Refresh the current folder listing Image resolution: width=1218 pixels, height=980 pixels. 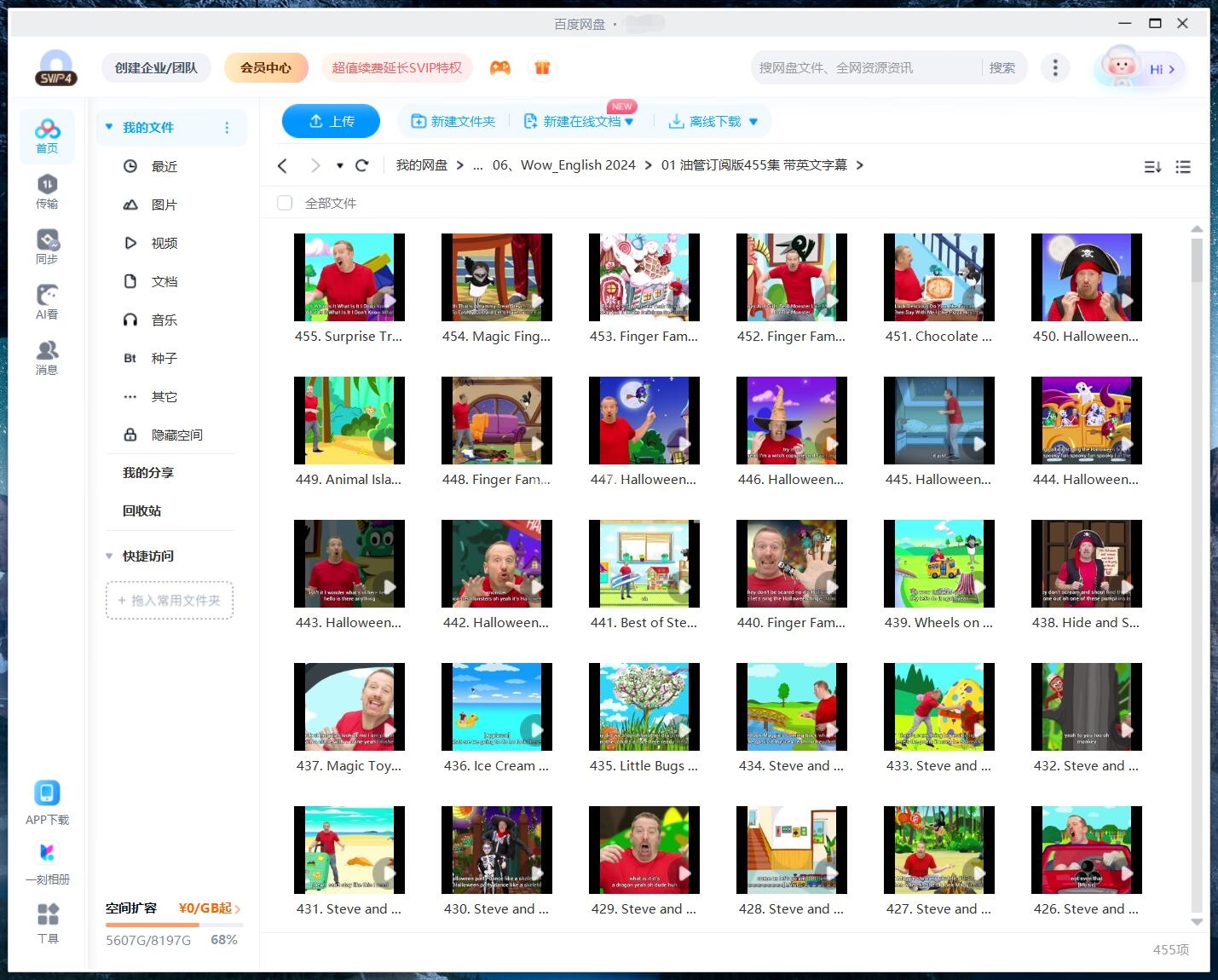[362, 165]
